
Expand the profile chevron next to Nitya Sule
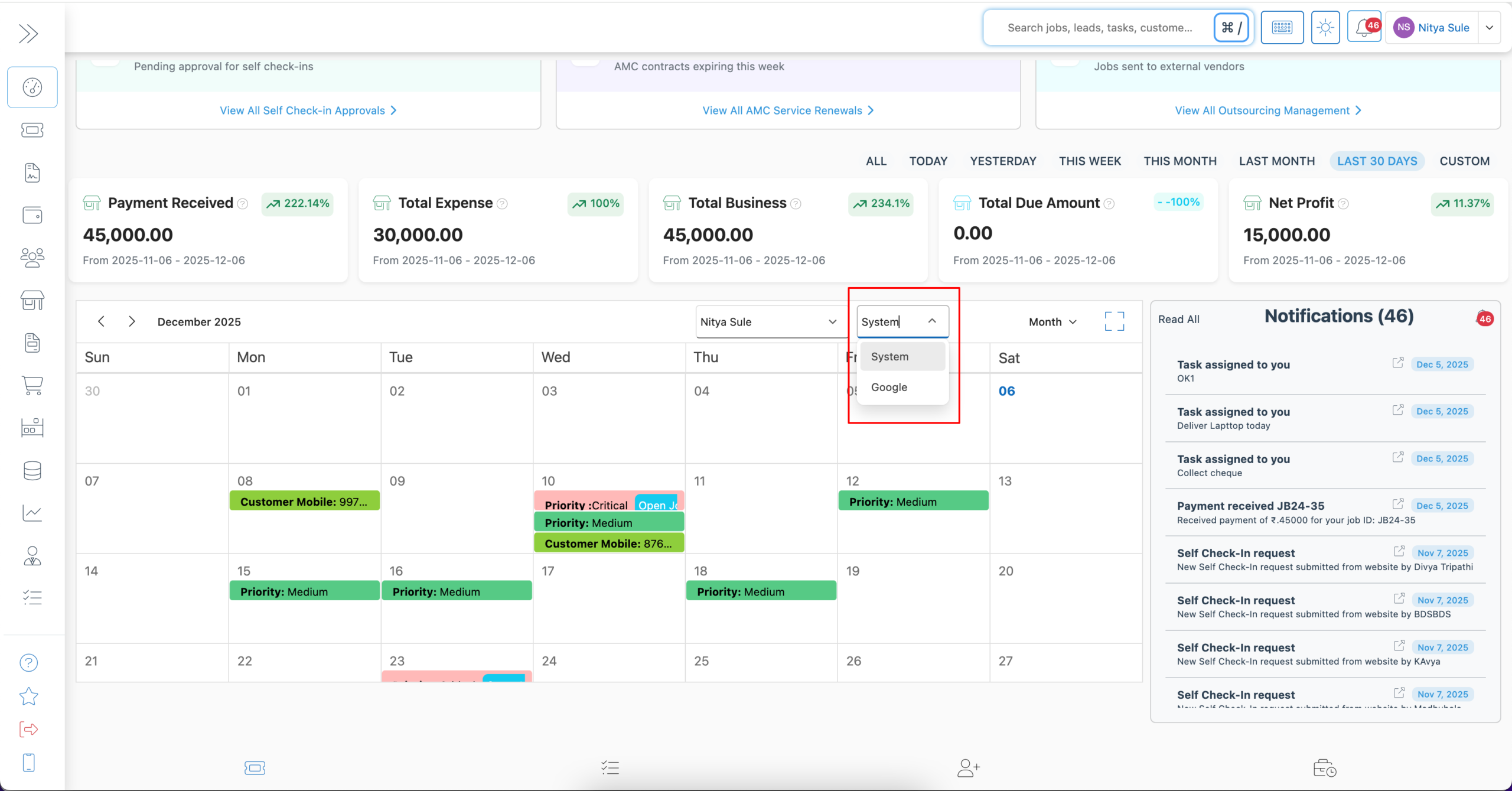coord(1490,27)
